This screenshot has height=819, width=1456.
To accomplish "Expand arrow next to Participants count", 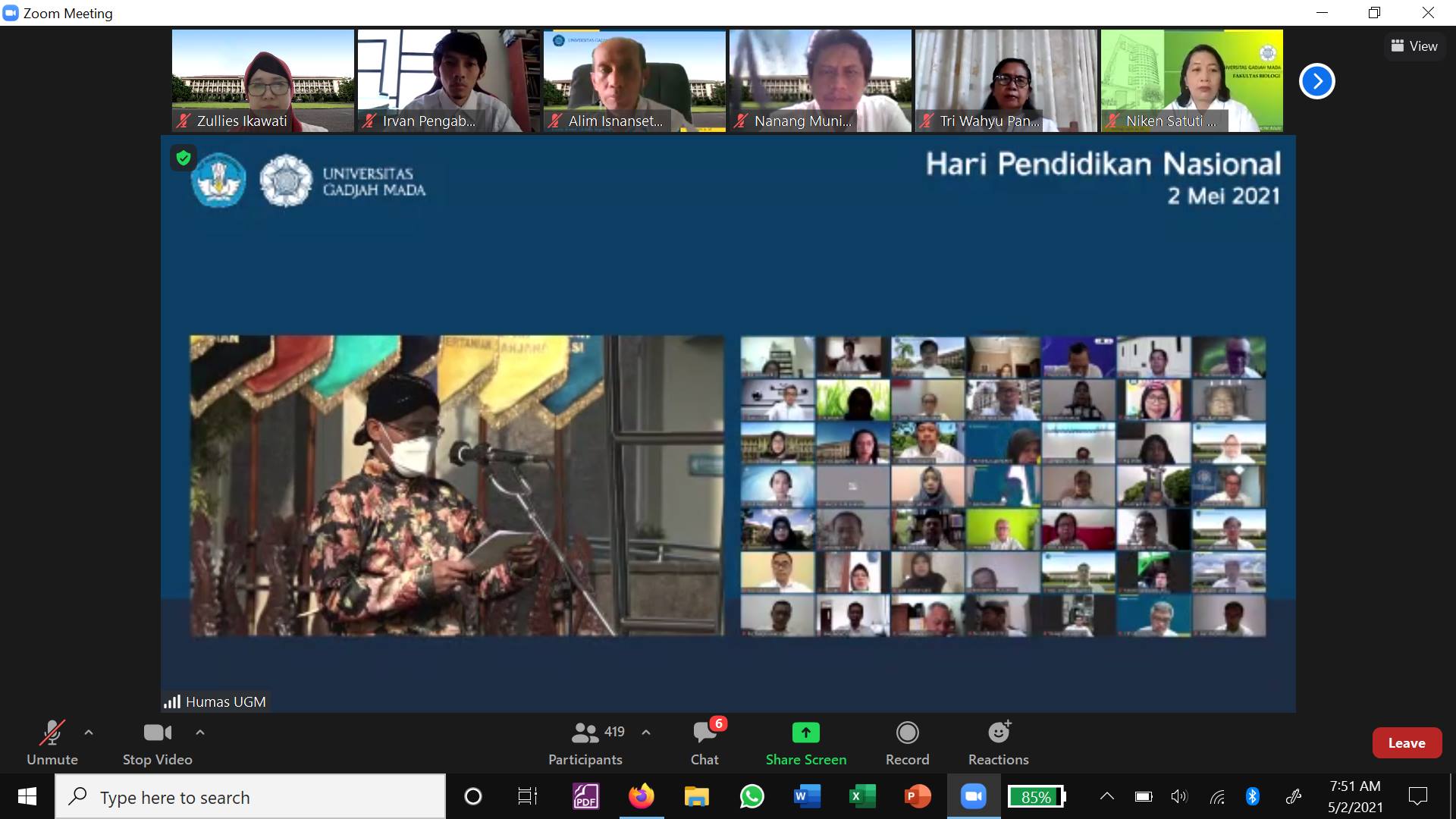I will [x=646, y=733].
